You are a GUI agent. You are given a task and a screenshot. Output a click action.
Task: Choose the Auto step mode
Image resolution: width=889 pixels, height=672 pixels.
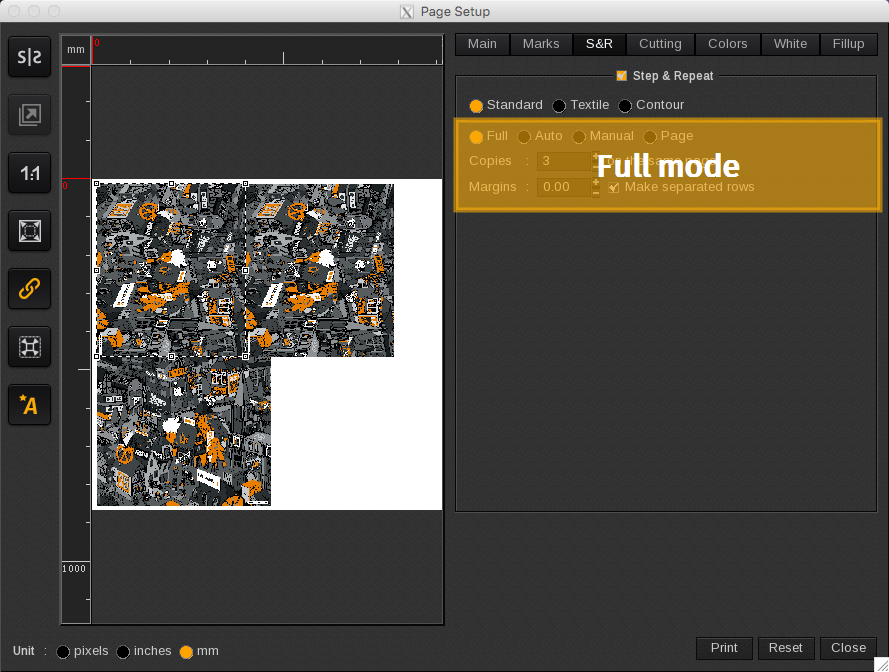(x=524, y=137)
